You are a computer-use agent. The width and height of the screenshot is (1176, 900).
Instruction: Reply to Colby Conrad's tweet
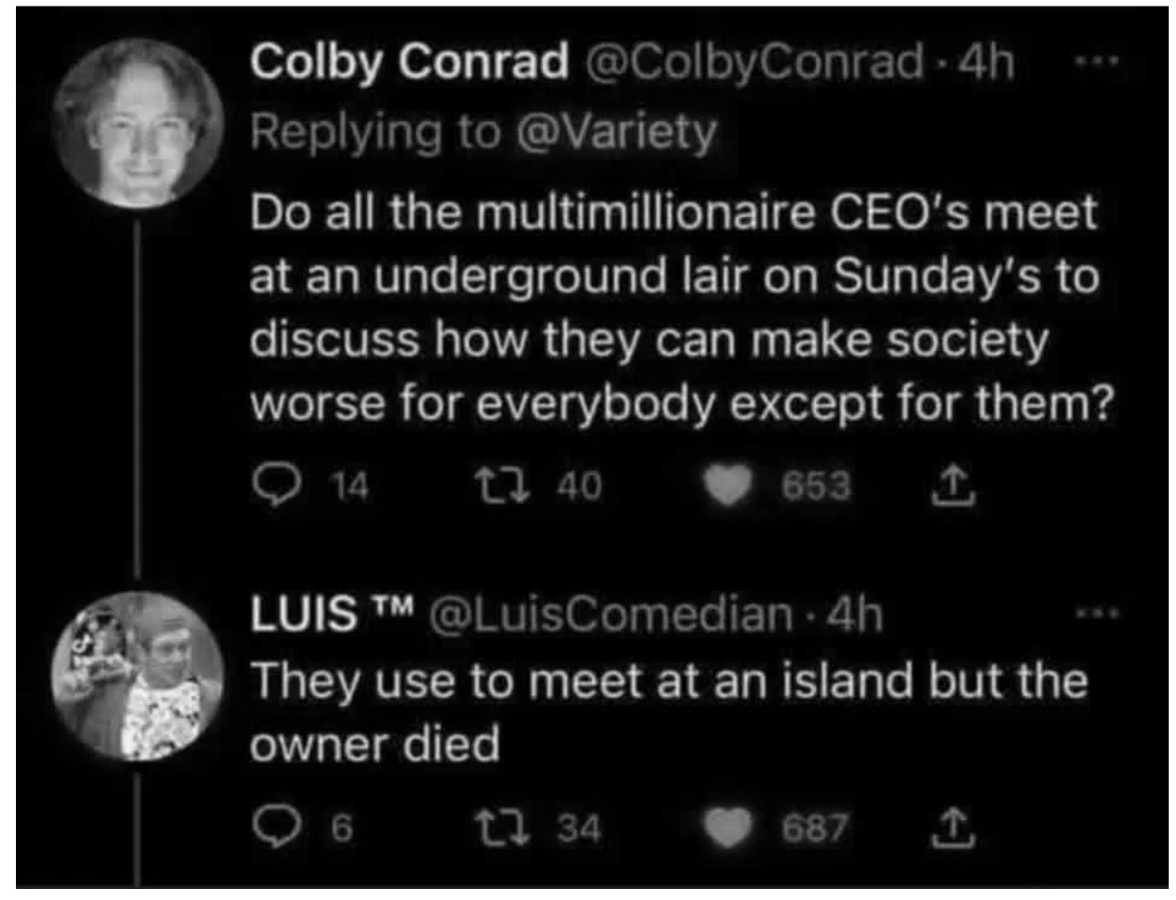tap(268, 487)
